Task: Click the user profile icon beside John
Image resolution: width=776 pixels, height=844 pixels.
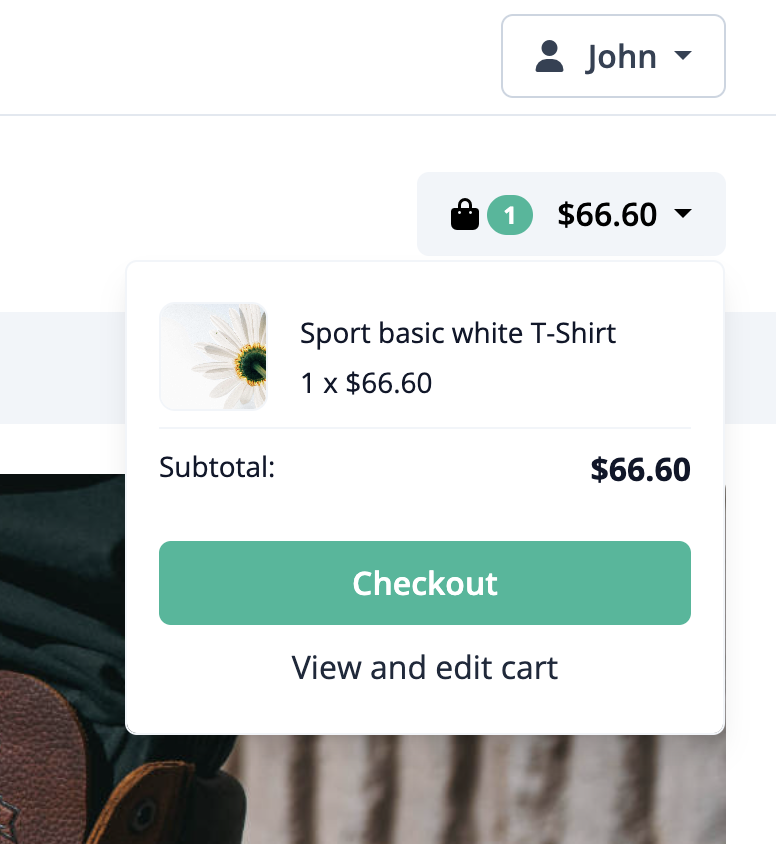Action: [x=549, y=56]
